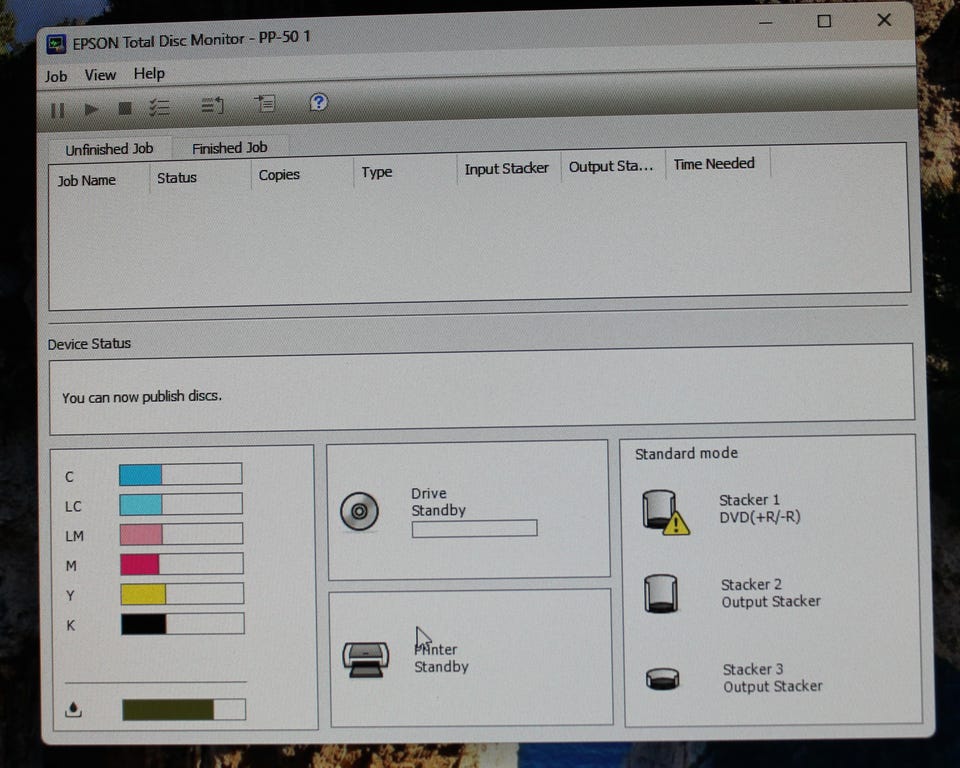Screen dimensions: 960x768
Task: Click the ink drop maintenance icon
Action: [x=73, y=709]
